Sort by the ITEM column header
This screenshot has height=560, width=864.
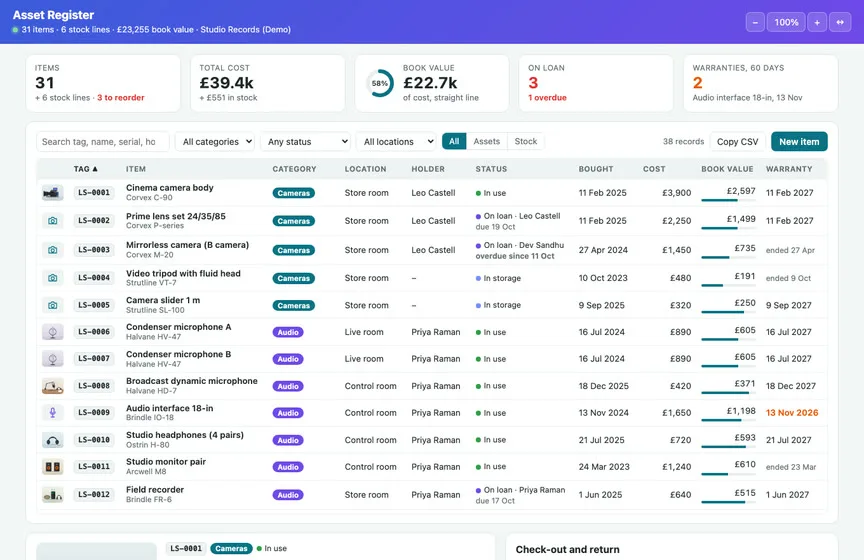click(x=136, y=169)
